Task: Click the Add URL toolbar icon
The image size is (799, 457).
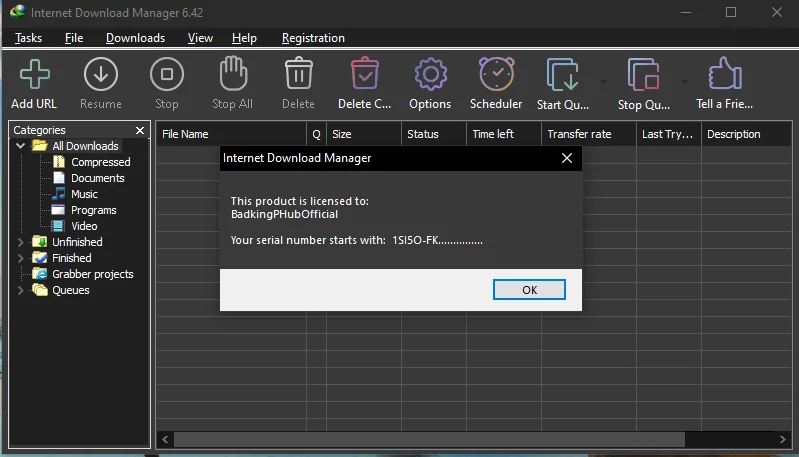Action: (35, 74)
